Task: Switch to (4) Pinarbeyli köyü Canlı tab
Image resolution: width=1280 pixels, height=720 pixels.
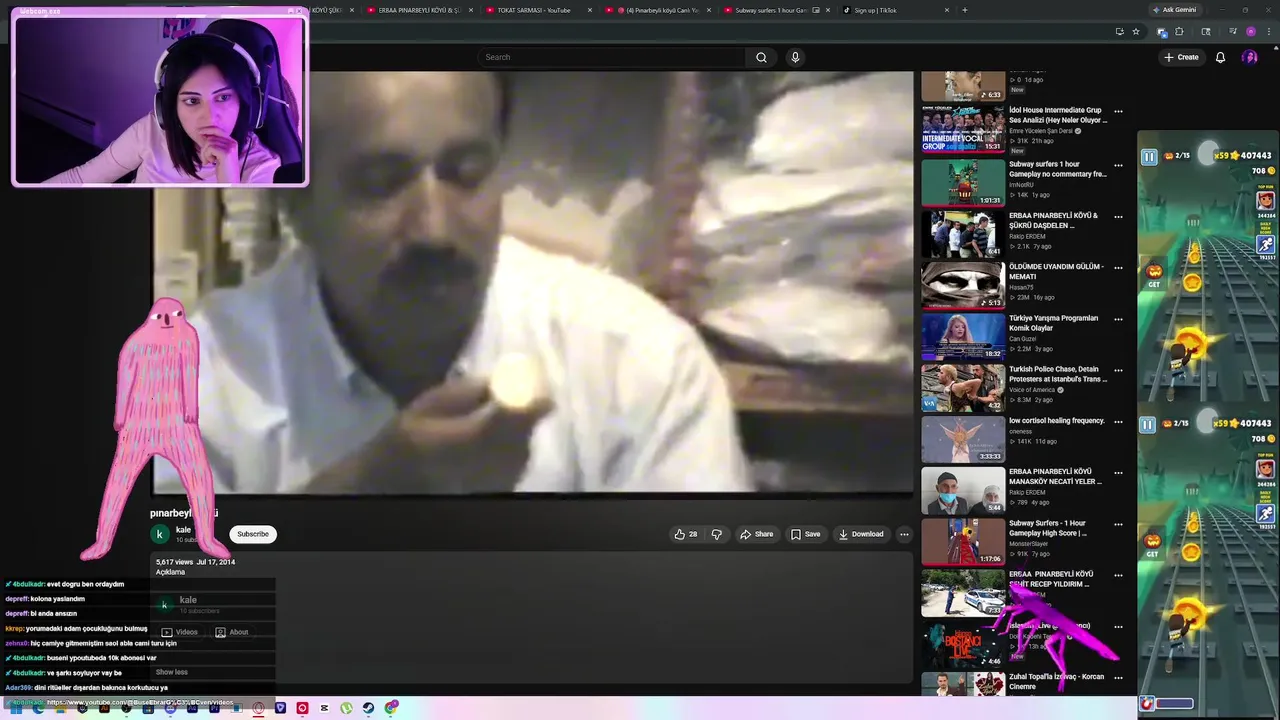Action: coord(656,10)
